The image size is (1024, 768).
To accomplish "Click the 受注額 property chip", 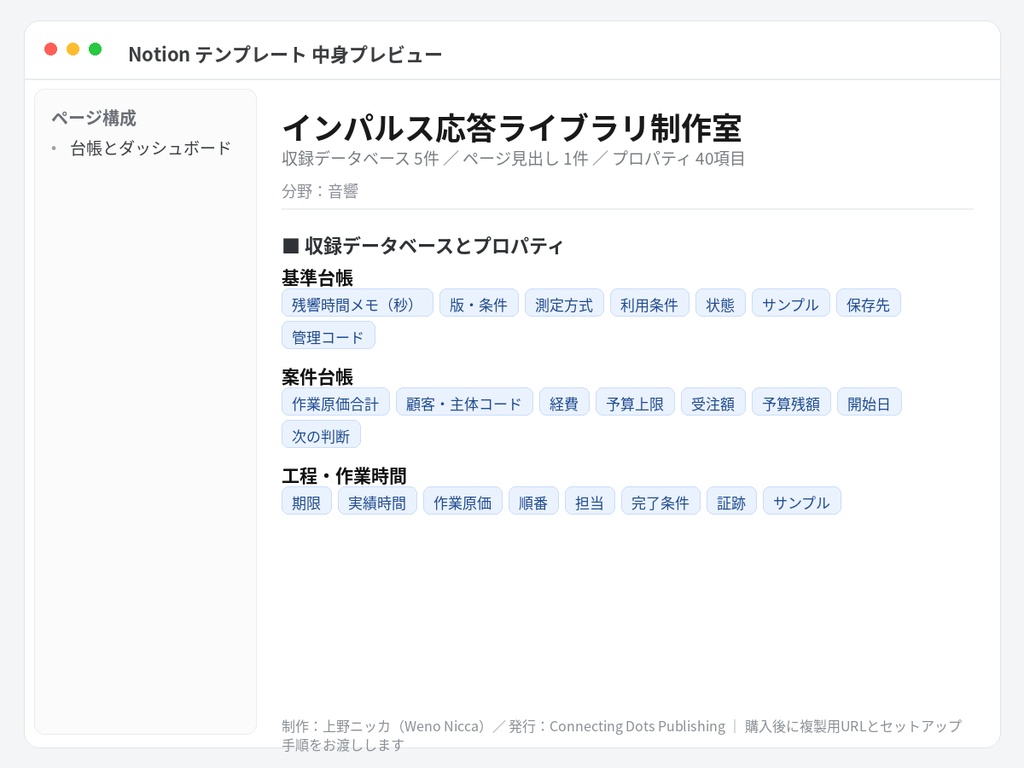I will coord(713,402).
